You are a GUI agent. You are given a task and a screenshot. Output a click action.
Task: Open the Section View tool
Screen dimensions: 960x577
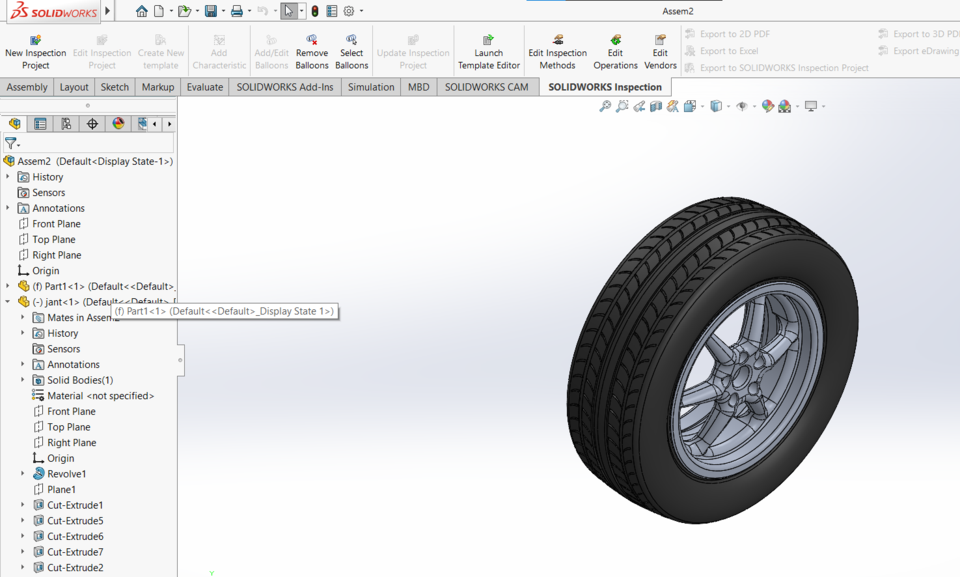point(655,105)
